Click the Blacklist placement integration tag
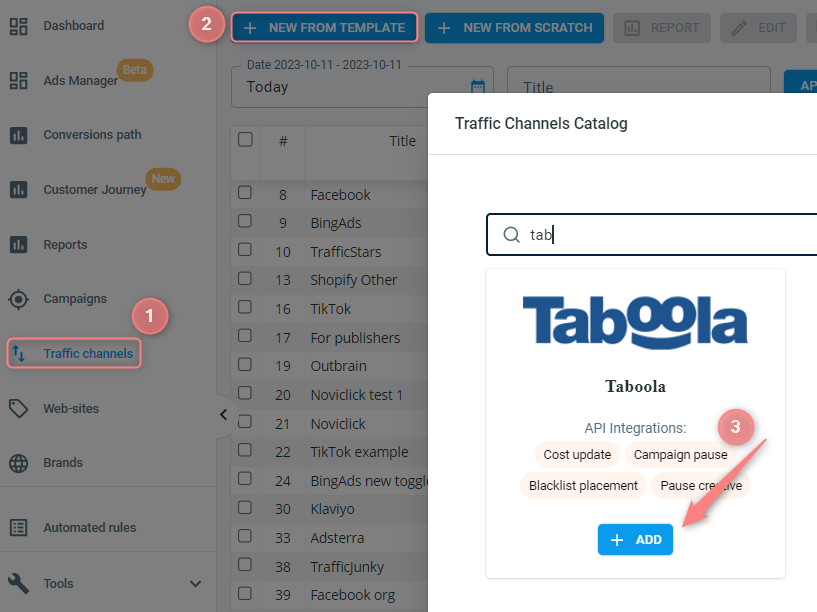 [583, 485]
